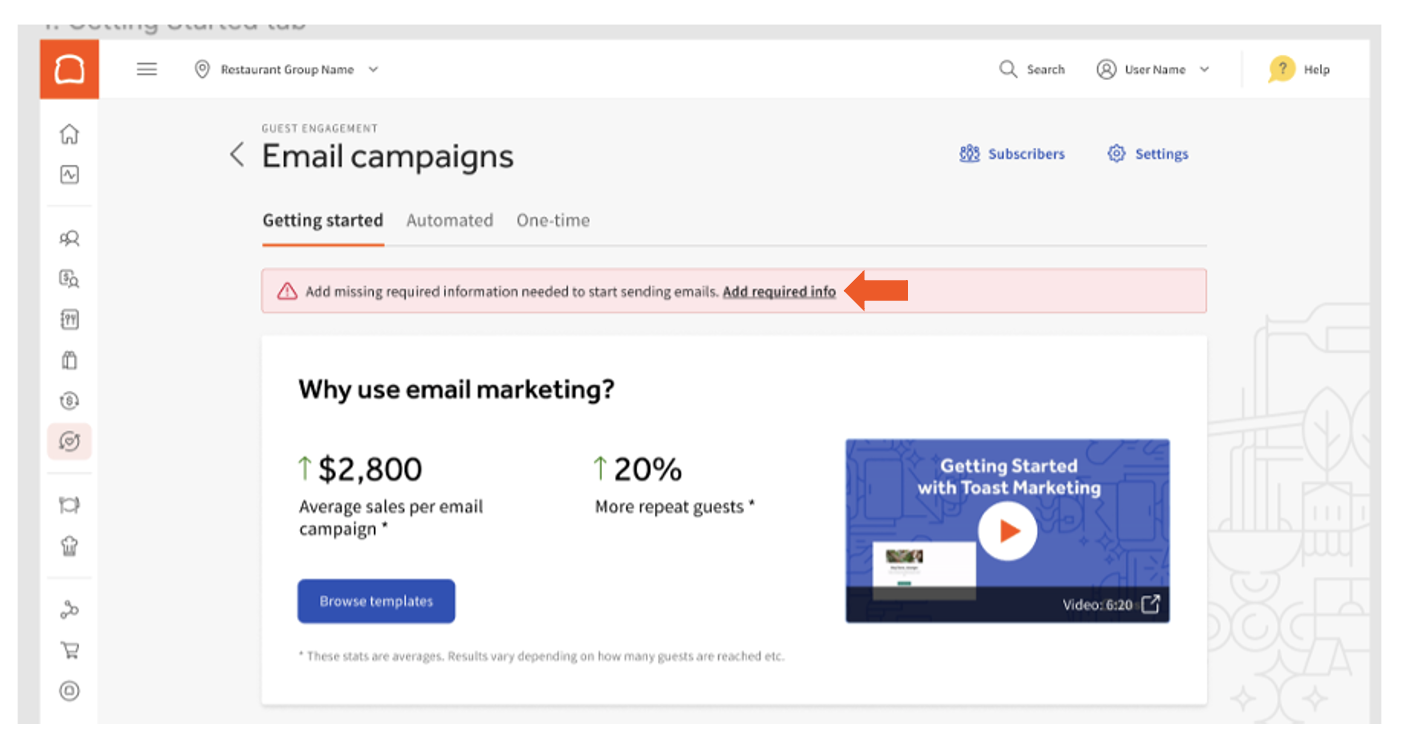This screenshot has width=1402, height=740.
Task: Click the Browse templates button
Action: pyautogui.click(x=376, y=601)
